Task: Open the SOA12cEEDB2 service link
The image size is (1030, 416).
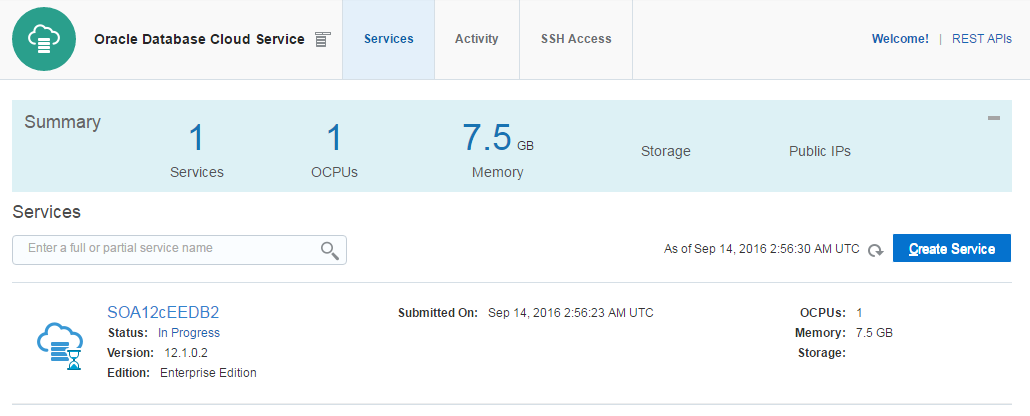Action: tap(163, 312)
